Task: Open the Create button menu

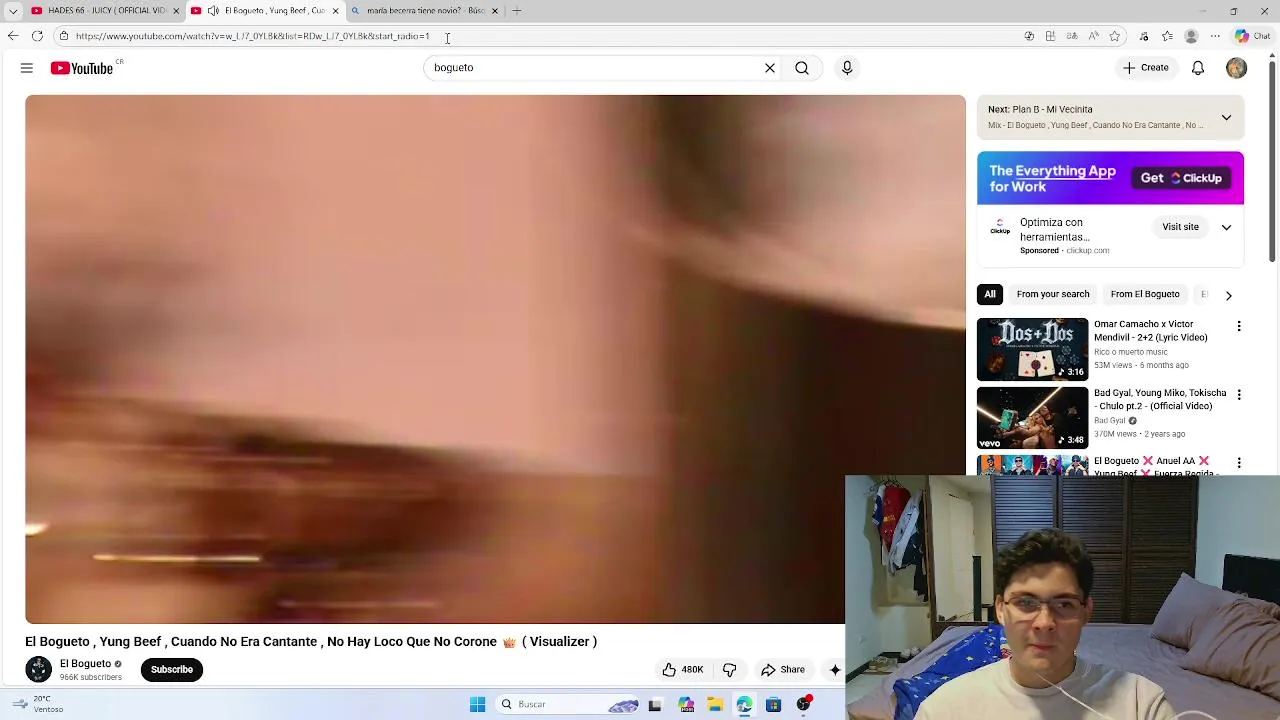Action: [x=1145, y=68]
